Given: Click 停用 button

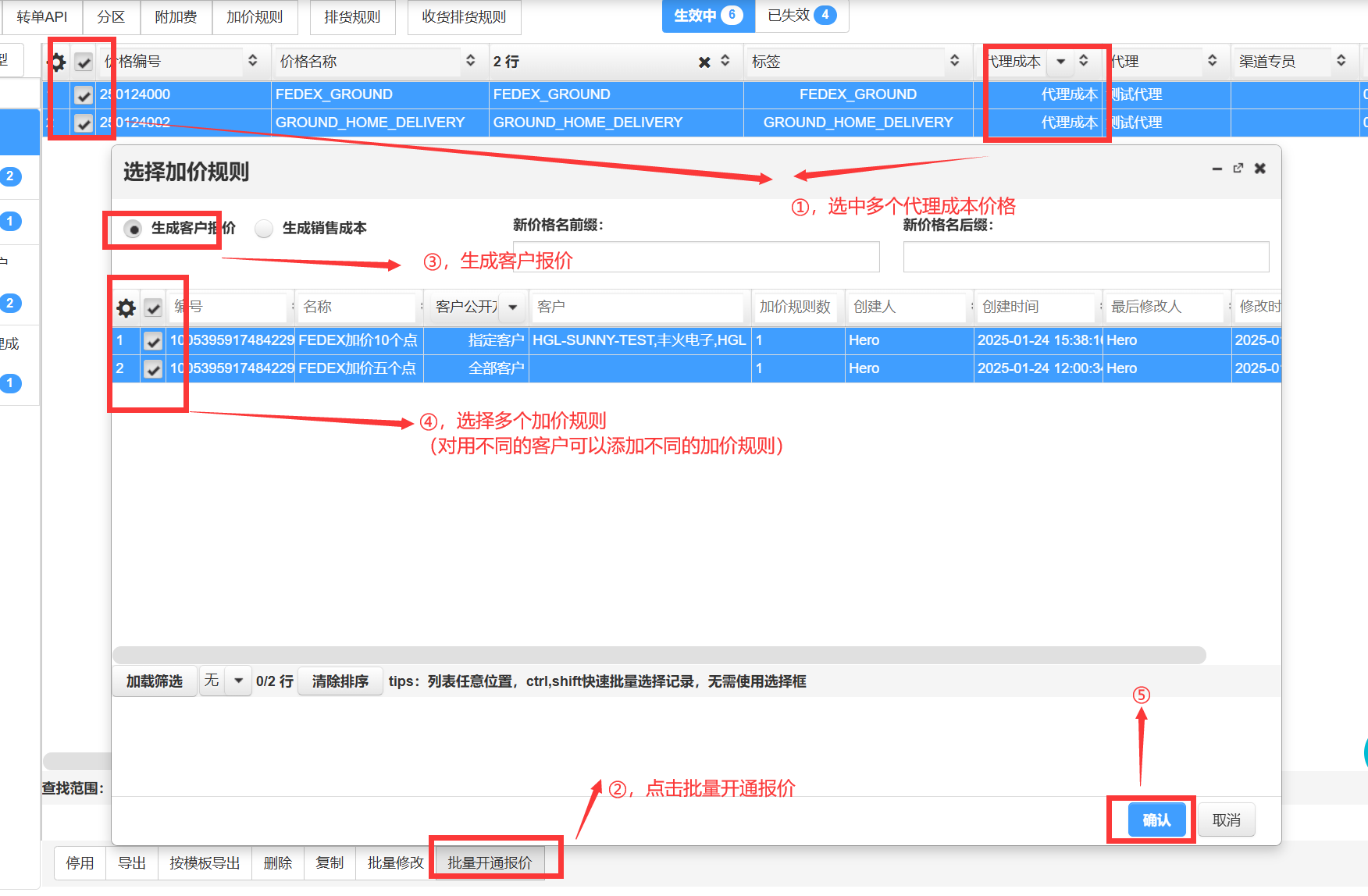Looking at the screenshot, I should pos(80,862).
